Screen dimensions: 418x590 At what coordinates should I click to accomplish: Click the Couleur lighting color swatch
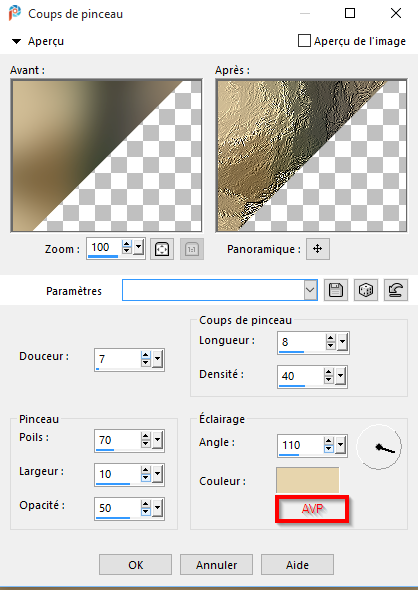pyautogui.click(x=308, y=480)
